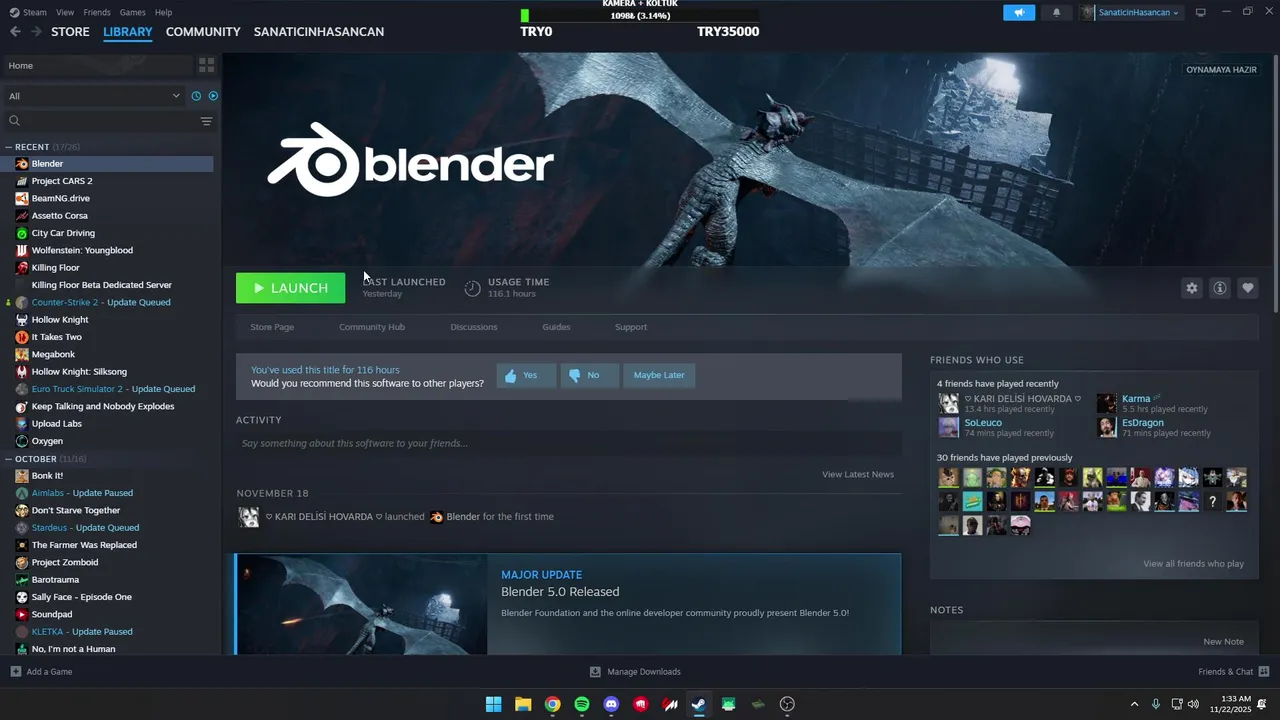Open the announcements megaphone button
Screen dimensions: 1280x720
pyautogui.click(x=1019, y=12)
